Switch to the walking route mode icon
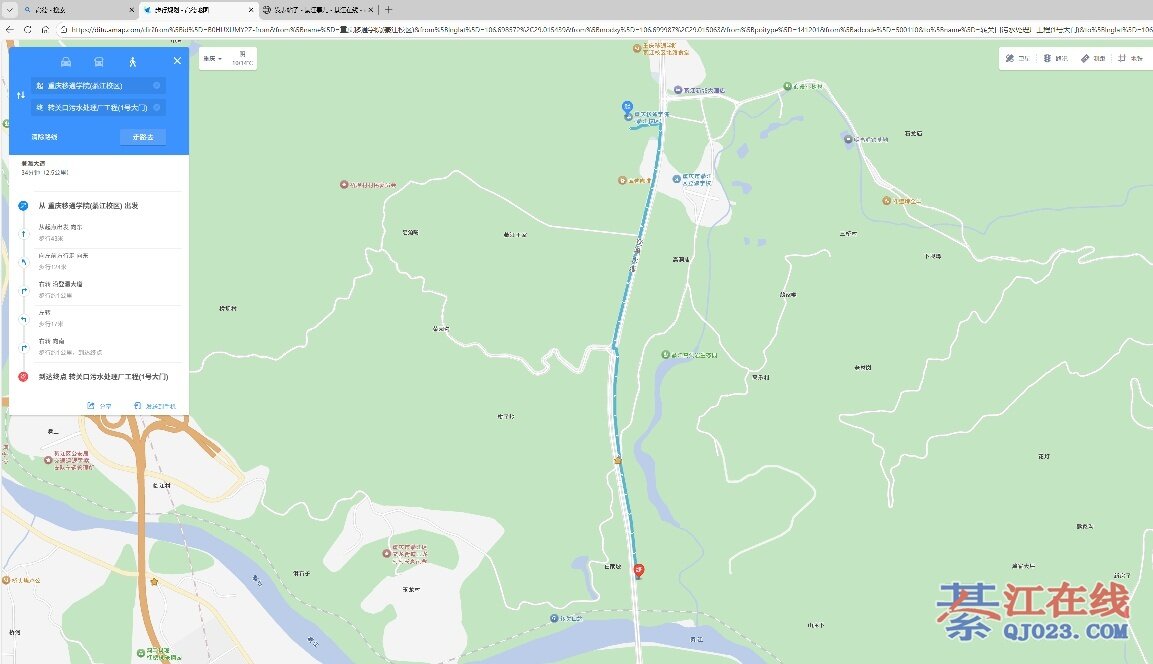 click(132, 62)
